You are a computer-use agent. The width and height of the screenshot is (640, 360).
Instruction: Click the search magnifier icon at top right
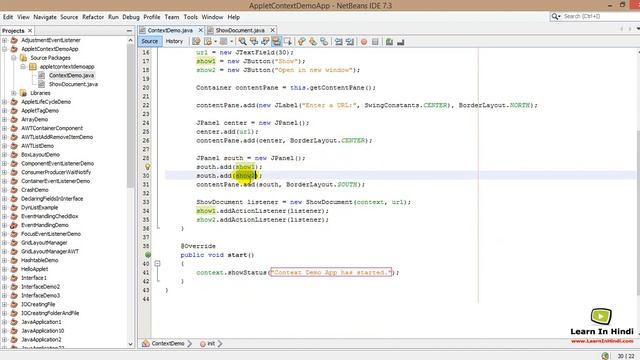pos(555,16)
